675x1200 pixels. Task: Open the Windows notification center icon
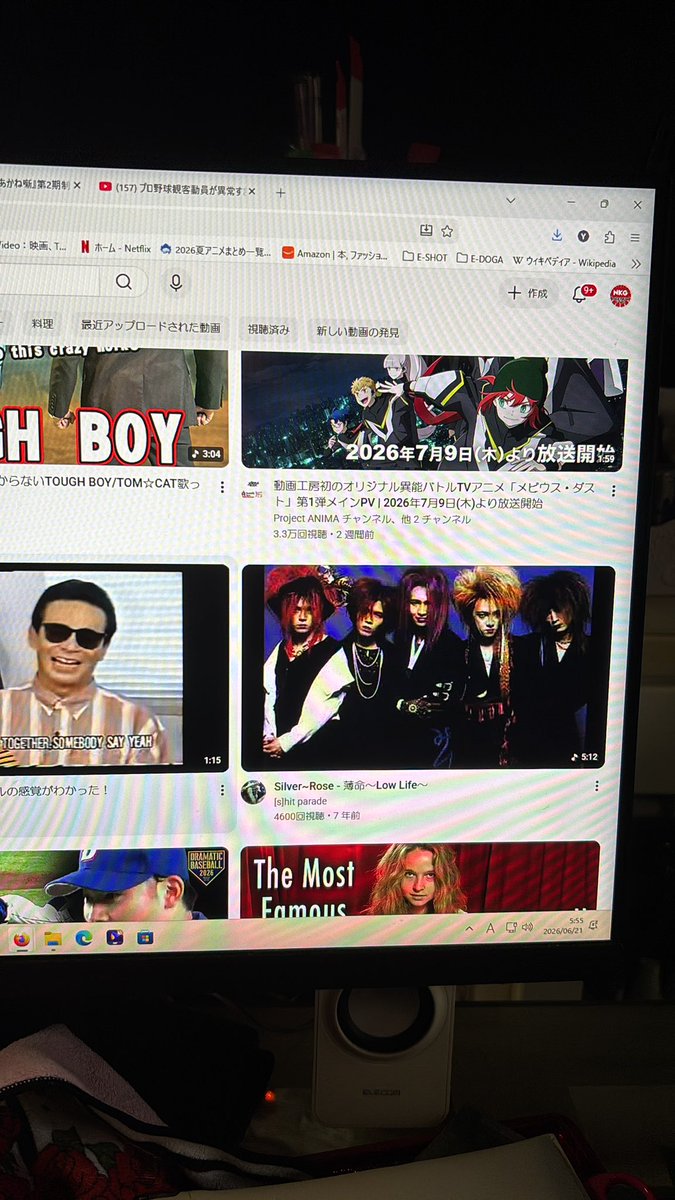click(x=595, y=925)
